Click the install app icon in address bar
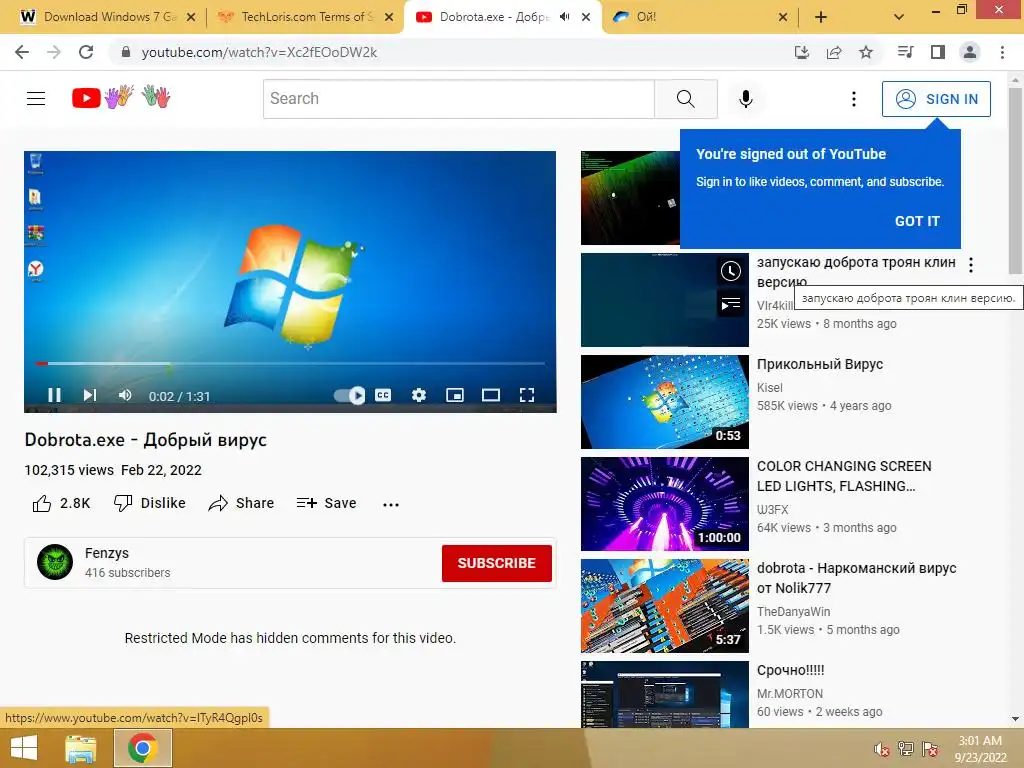Viewport: 1024px width, 768px height. click(802, 52)
